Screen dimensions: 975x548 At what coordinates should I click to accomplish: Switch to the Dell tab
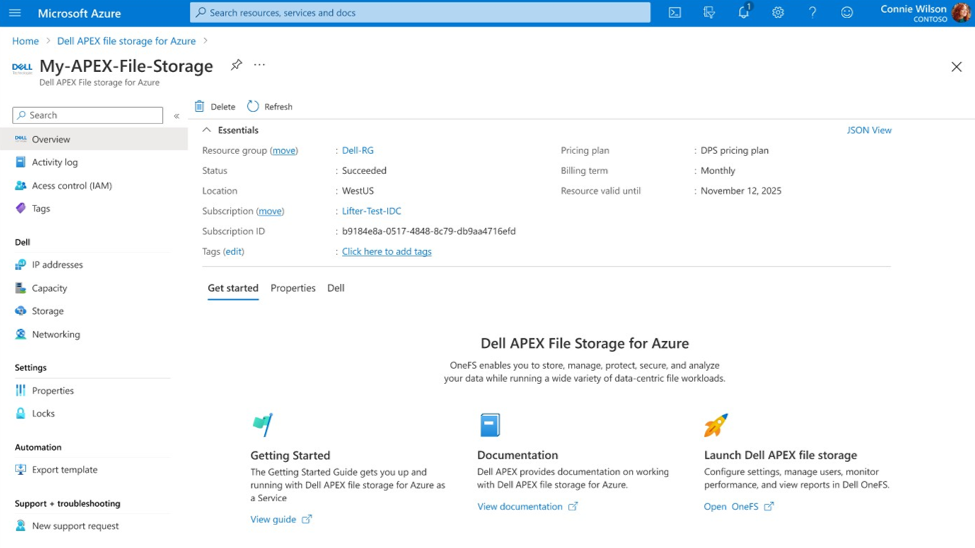(336, 288)
